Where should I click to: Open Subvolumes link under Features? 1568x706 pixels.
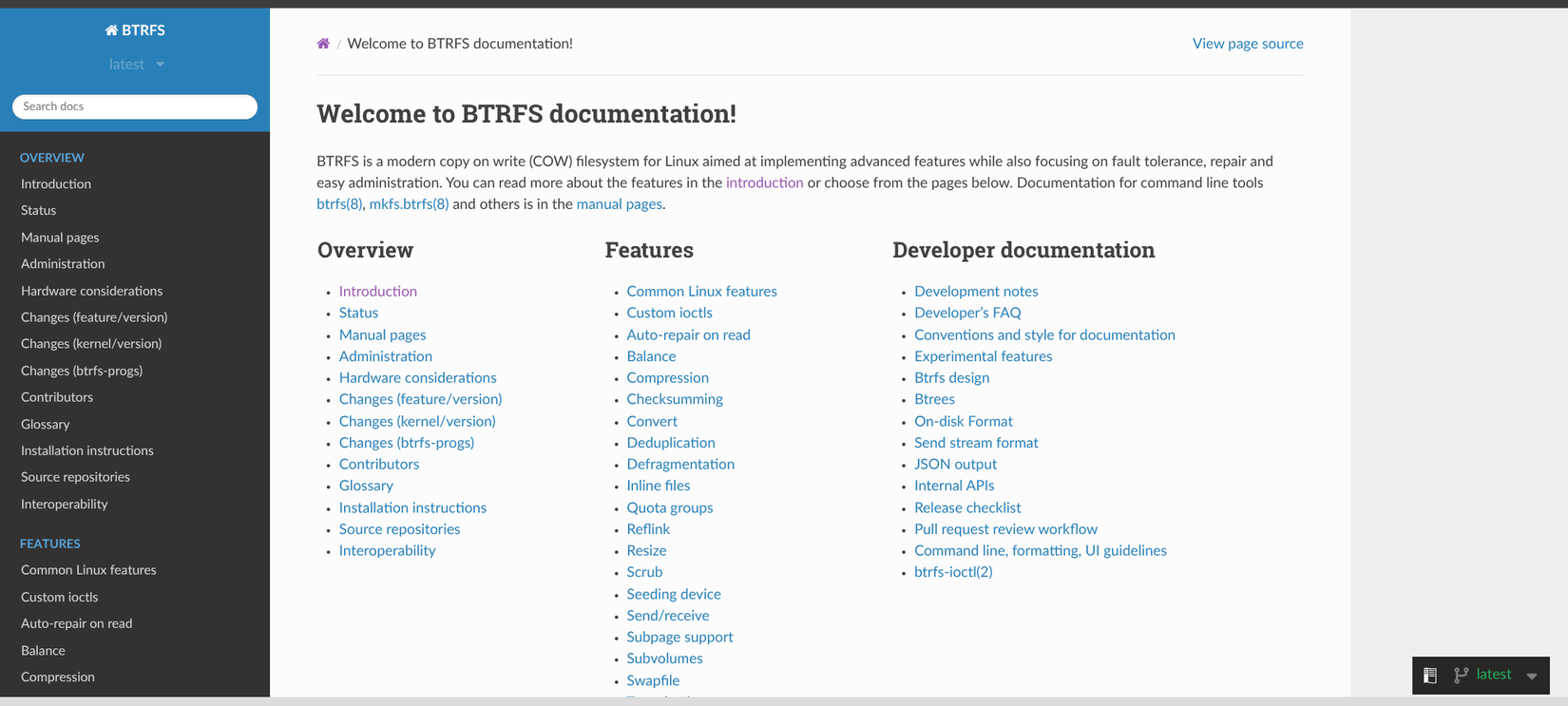point(664,658)
